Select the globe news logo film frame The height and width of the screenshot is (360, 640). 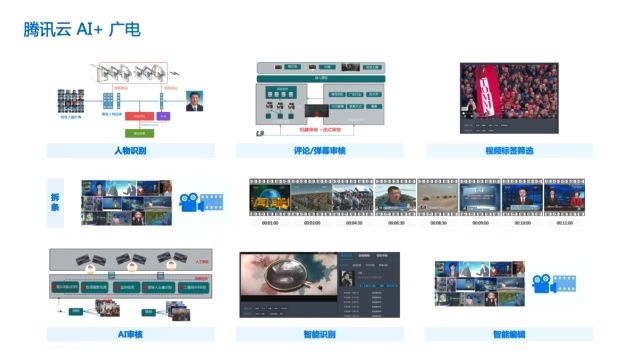pos(270,197)
